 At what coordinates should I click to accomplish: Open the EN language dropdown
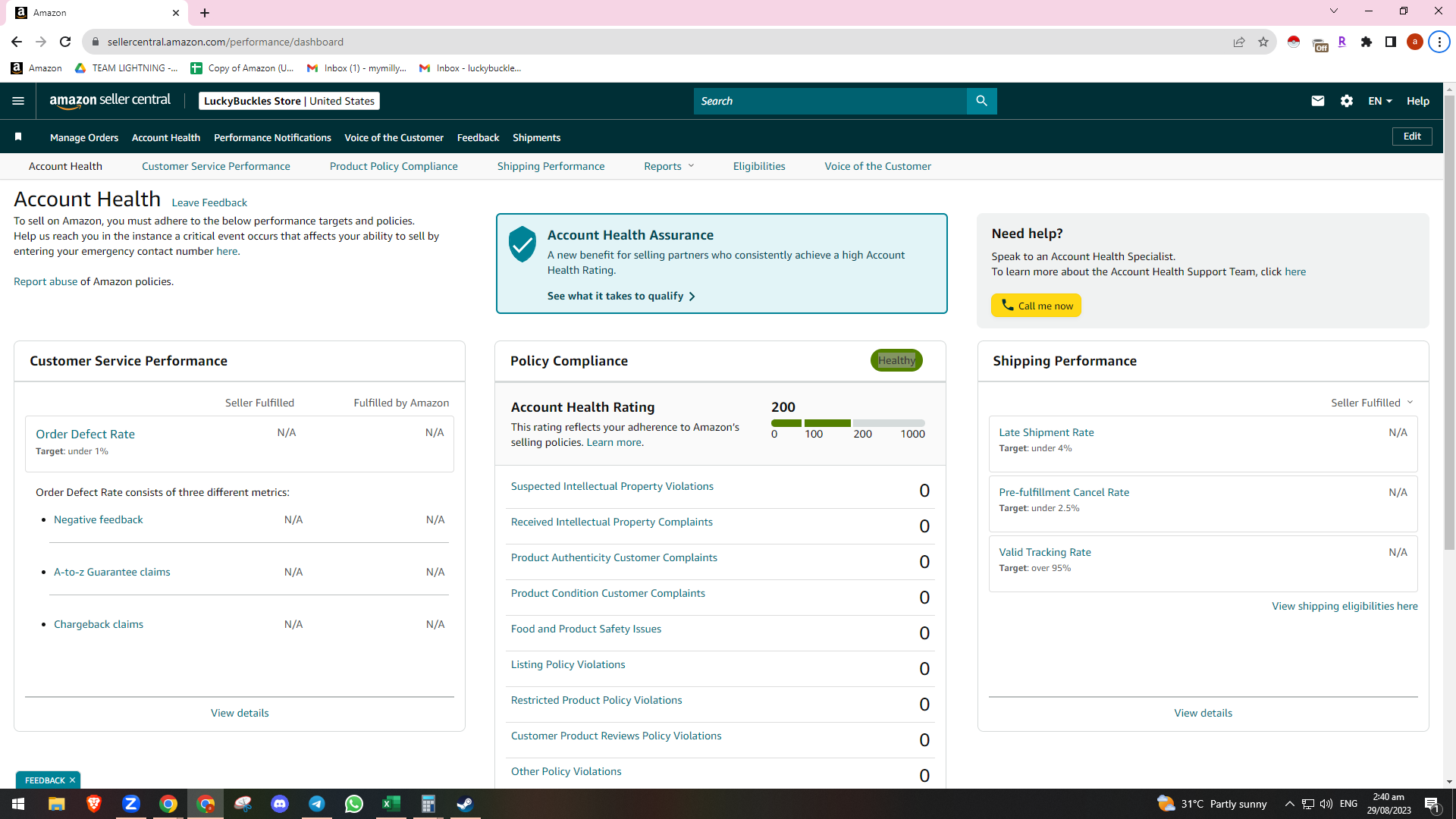pos(1379,101)
